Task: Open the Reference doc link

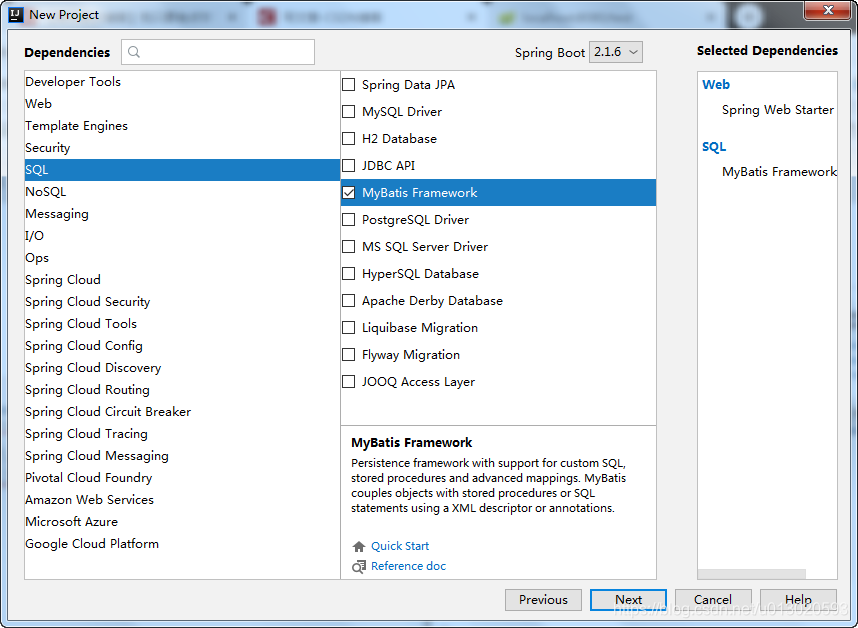Action: 408,566
